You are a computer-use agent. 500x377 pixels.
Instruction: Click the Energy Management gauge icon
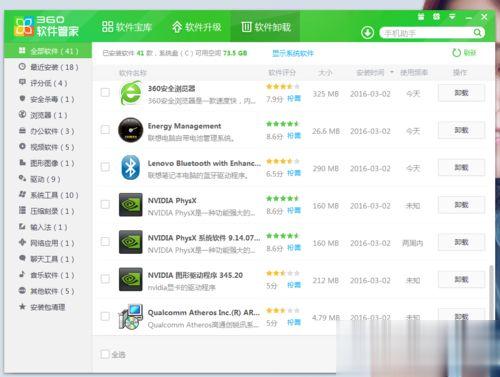click(130, 130)
